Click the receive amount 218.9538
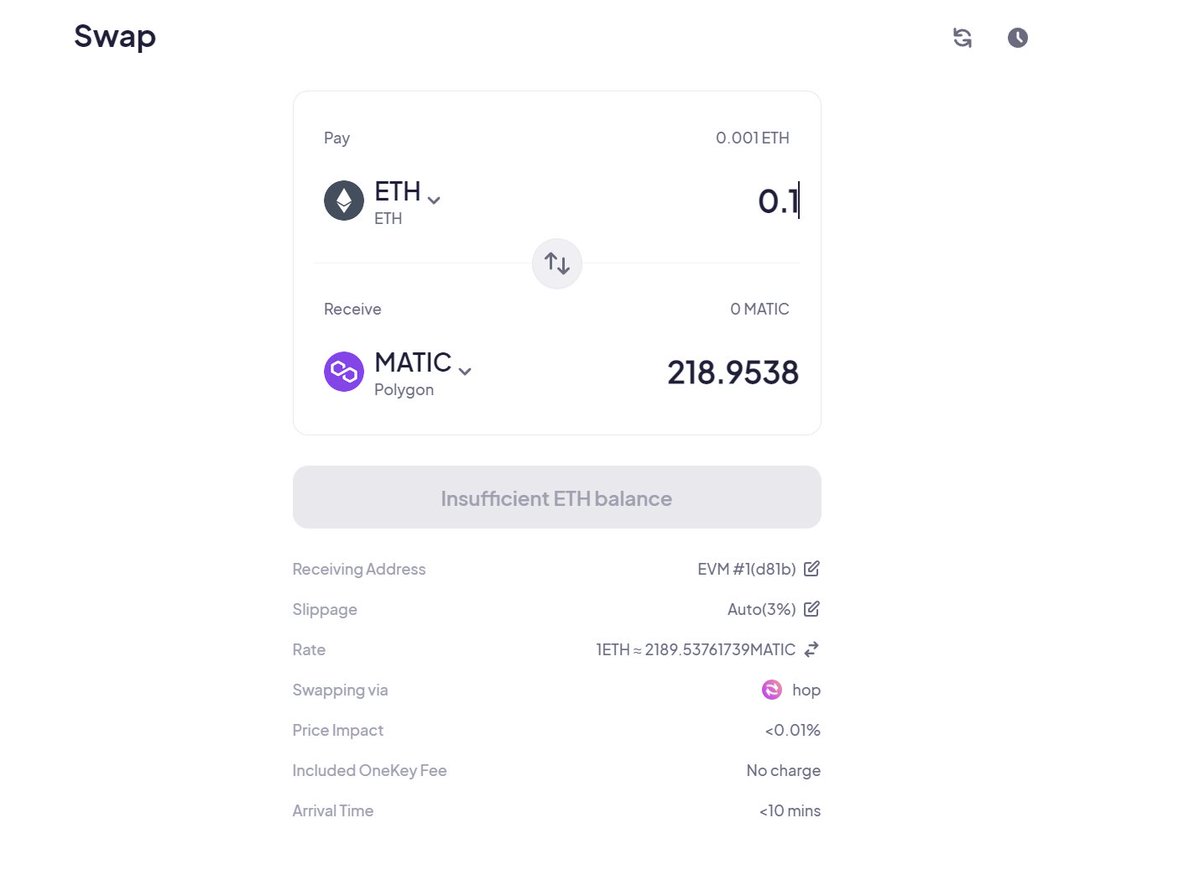The width and height of the screenshot is (1200, 896). point(733,372)
